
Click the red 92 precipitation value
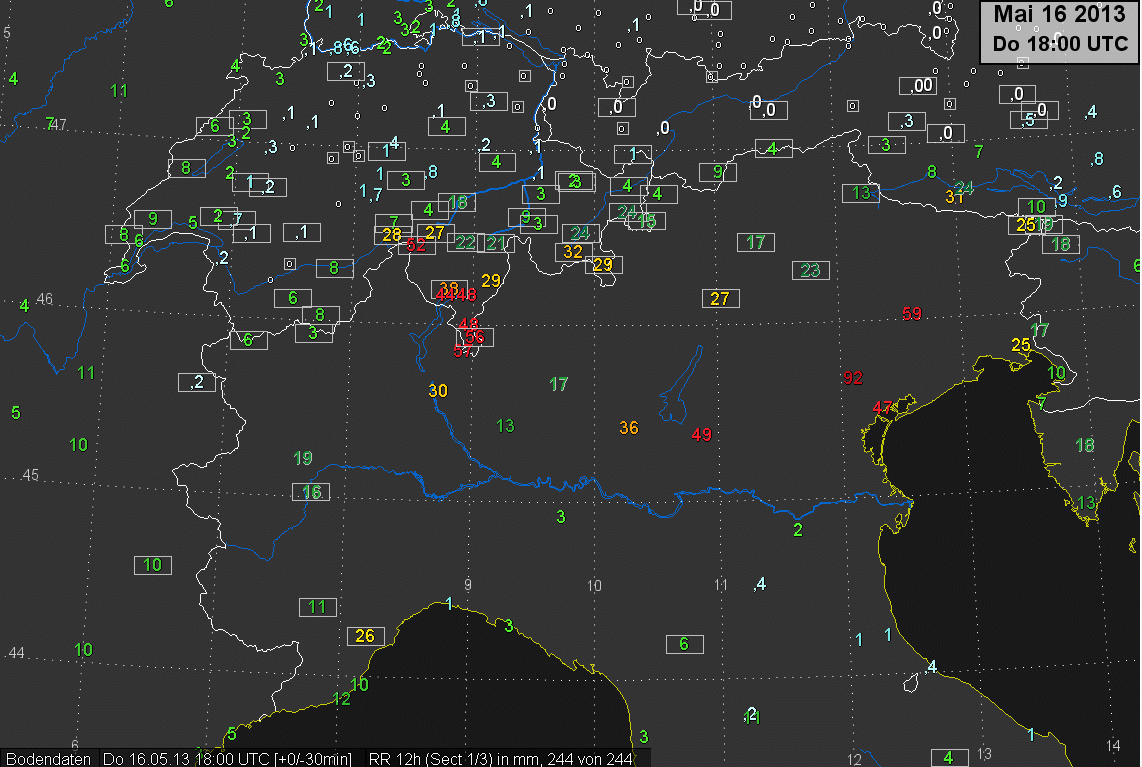(x=852, y=378)
